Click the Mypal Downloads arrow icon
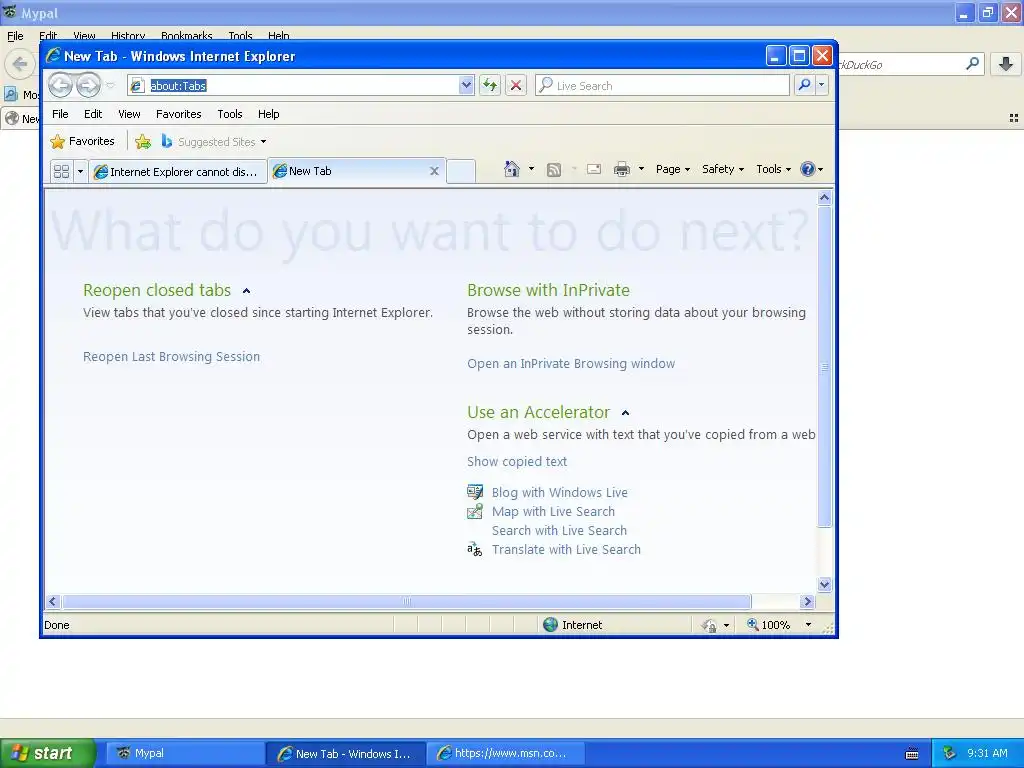Viewport: 1024px width, 768px height. pyautogui.click(x=1006, y=64)
